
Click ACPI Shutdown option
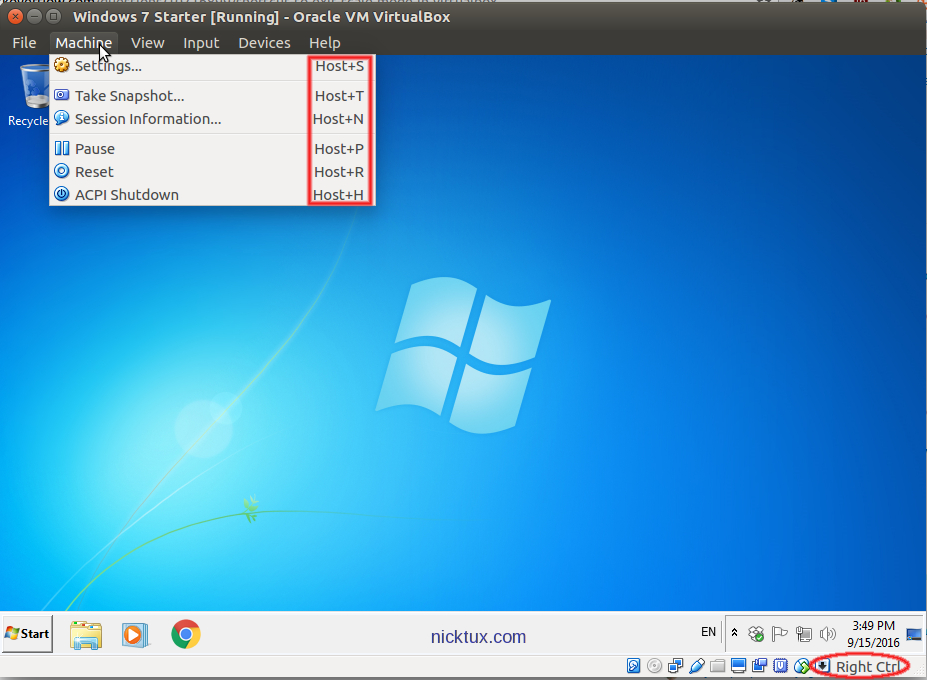[126, 195]
